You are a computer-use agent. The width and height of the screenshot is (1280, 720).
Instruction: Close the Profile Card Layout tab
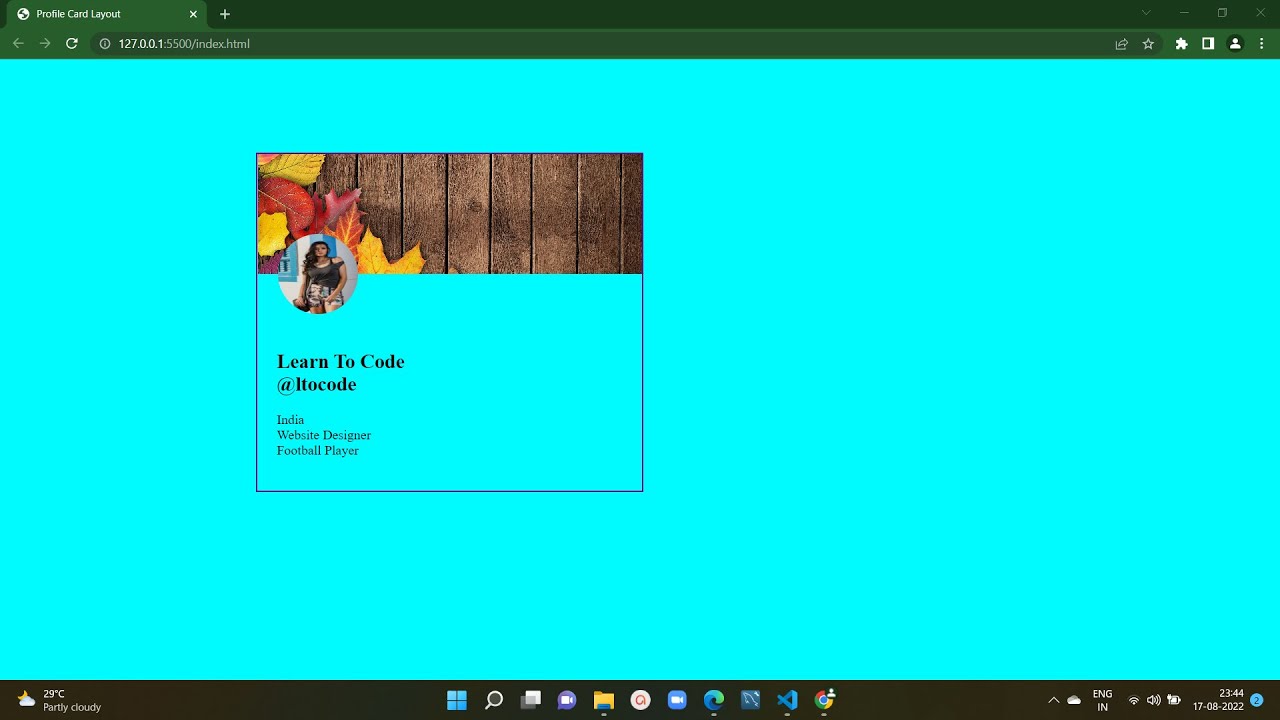[193, 14]
